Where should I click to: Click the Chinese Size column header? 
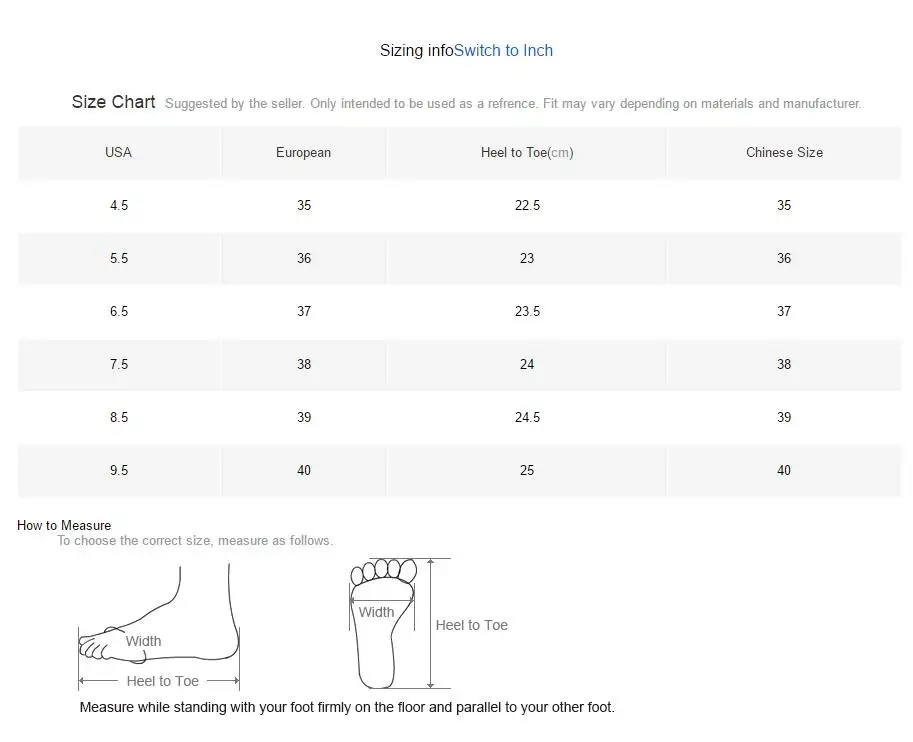(784, 153)
